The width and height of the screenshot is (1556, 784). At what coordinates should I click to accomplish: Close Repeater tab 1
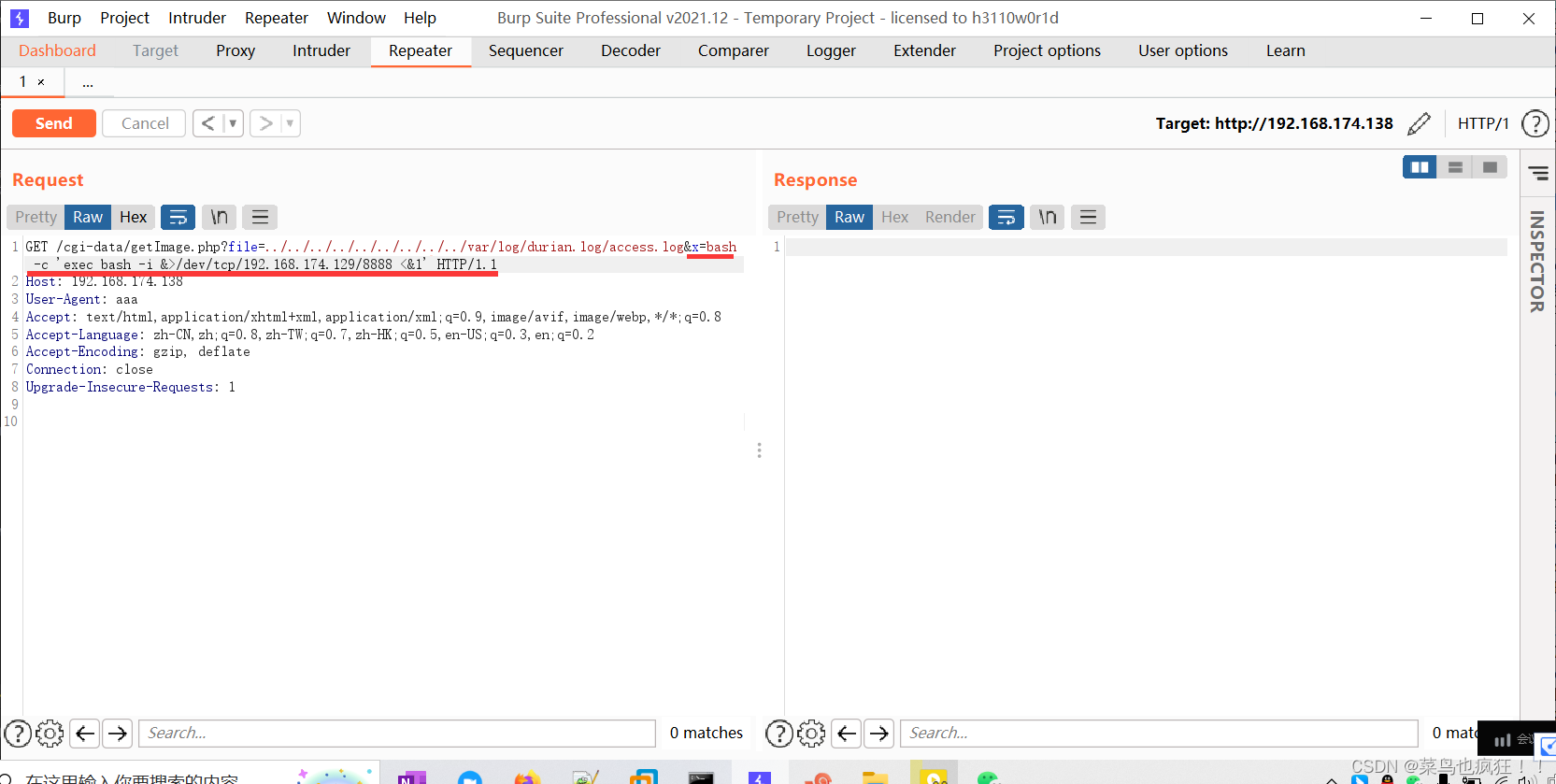point(41,82)
